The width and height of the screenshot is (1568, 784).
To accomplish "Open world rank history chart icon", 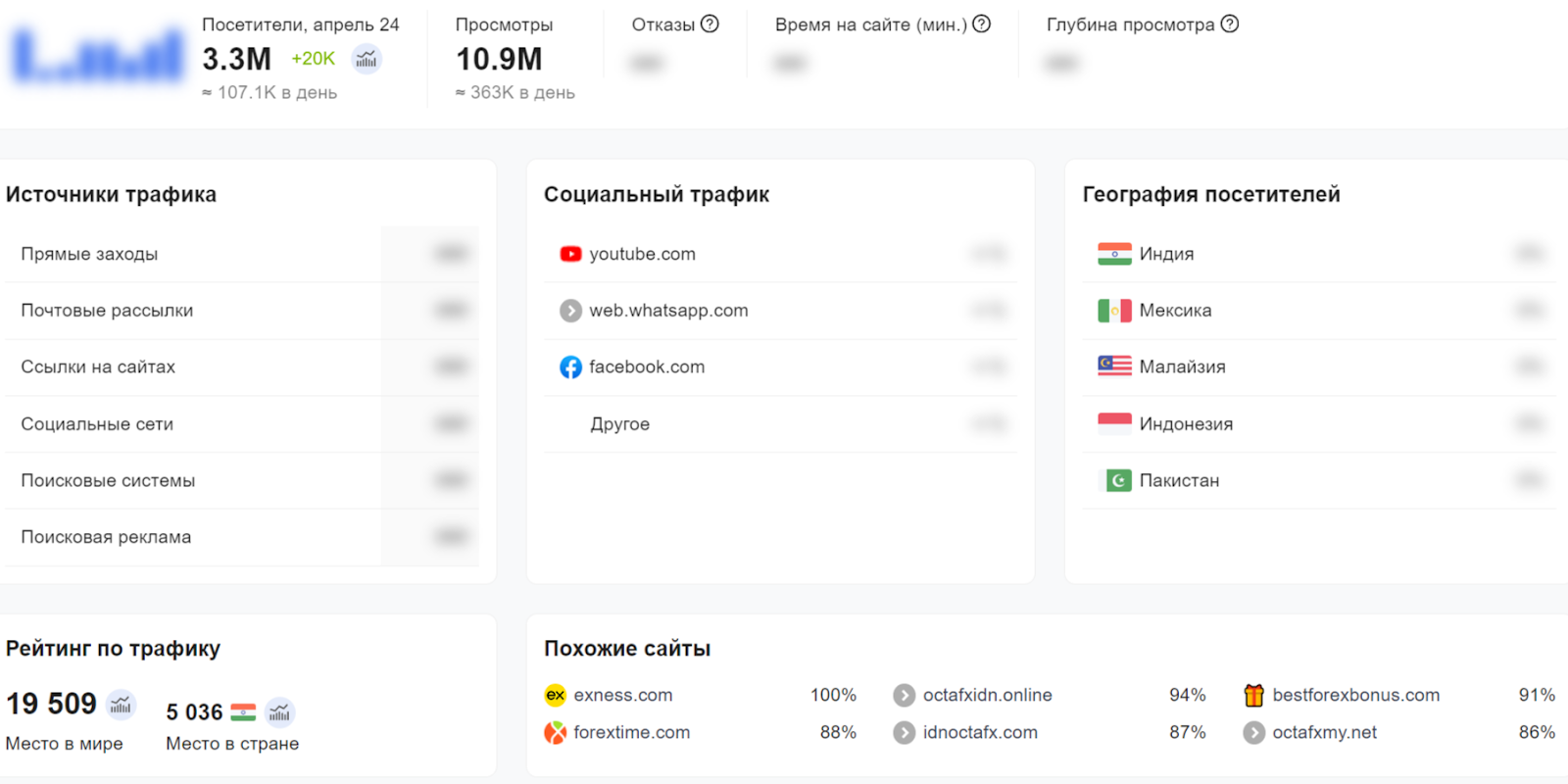I will click(x=121, y=704).
